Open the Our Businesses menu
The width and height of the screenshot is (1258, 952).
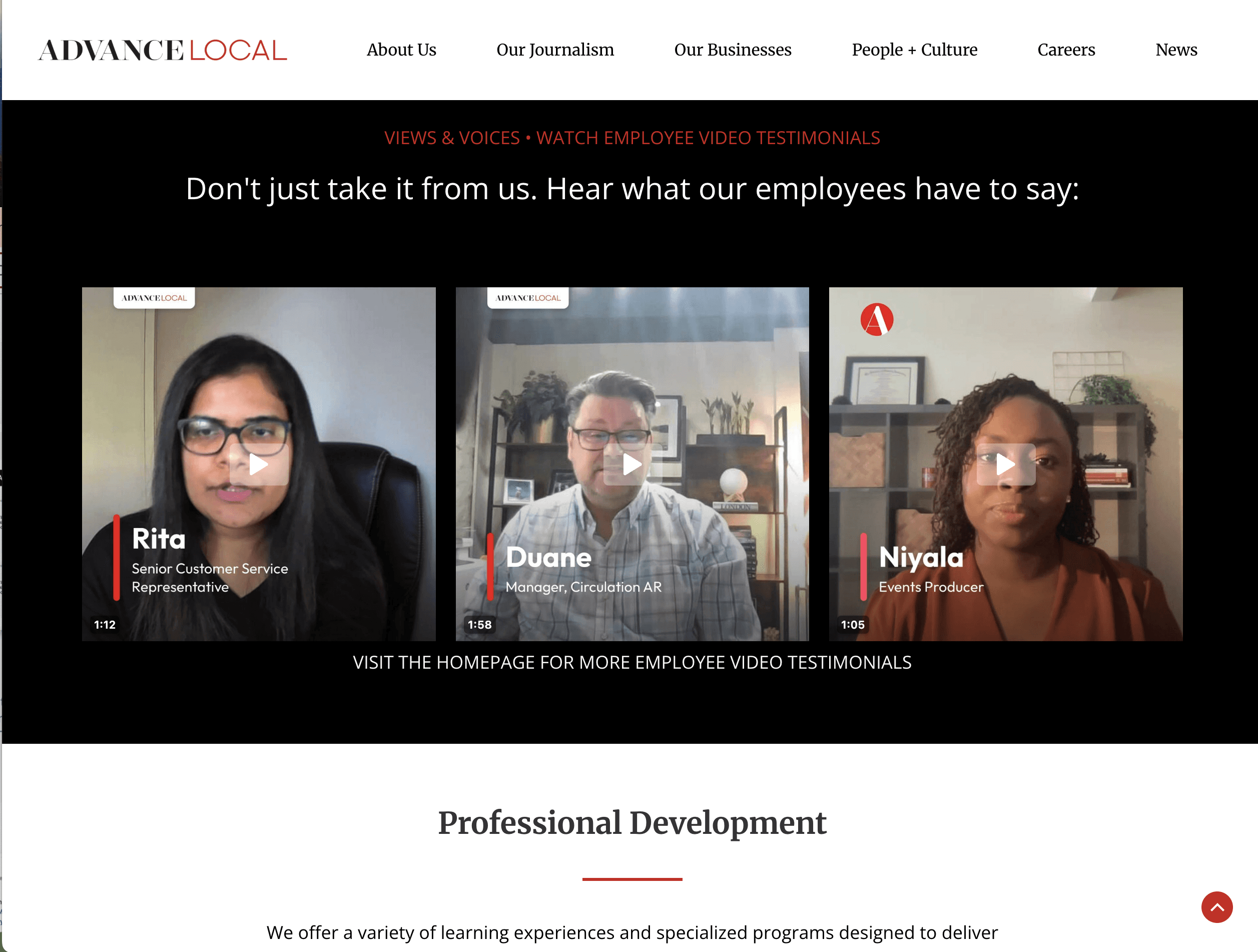733,50
